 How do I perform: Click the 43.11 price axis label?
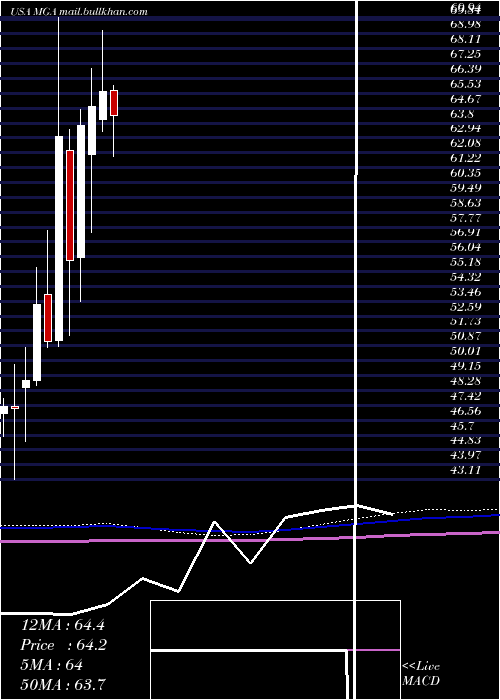point(466,470)
